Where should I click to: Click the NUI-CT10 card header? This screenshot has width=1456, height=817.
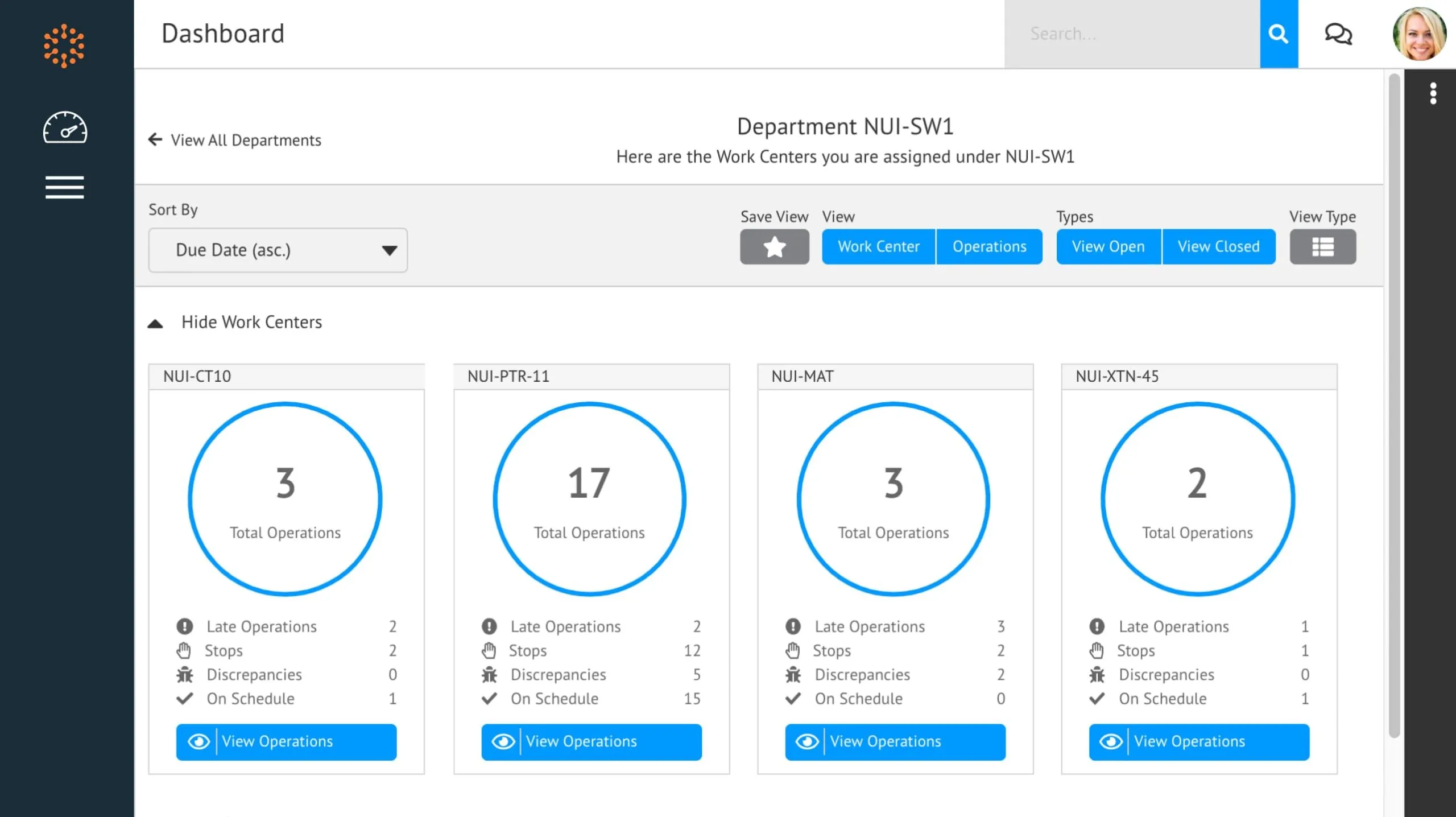[x=287, y=376]
